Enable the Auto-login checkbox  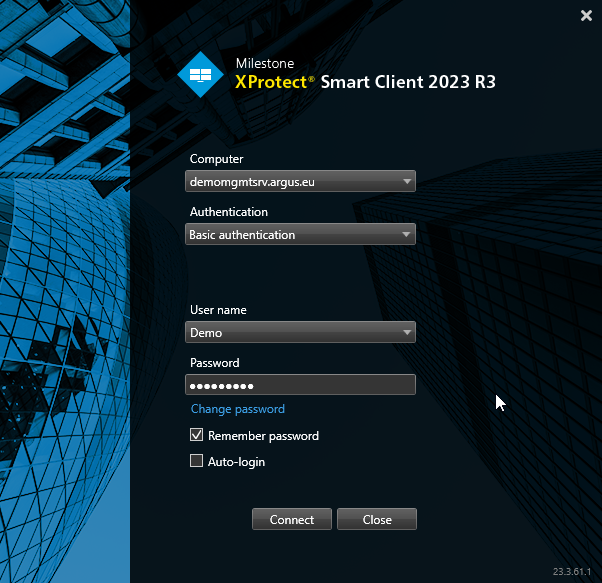click(x=196, y=462)
